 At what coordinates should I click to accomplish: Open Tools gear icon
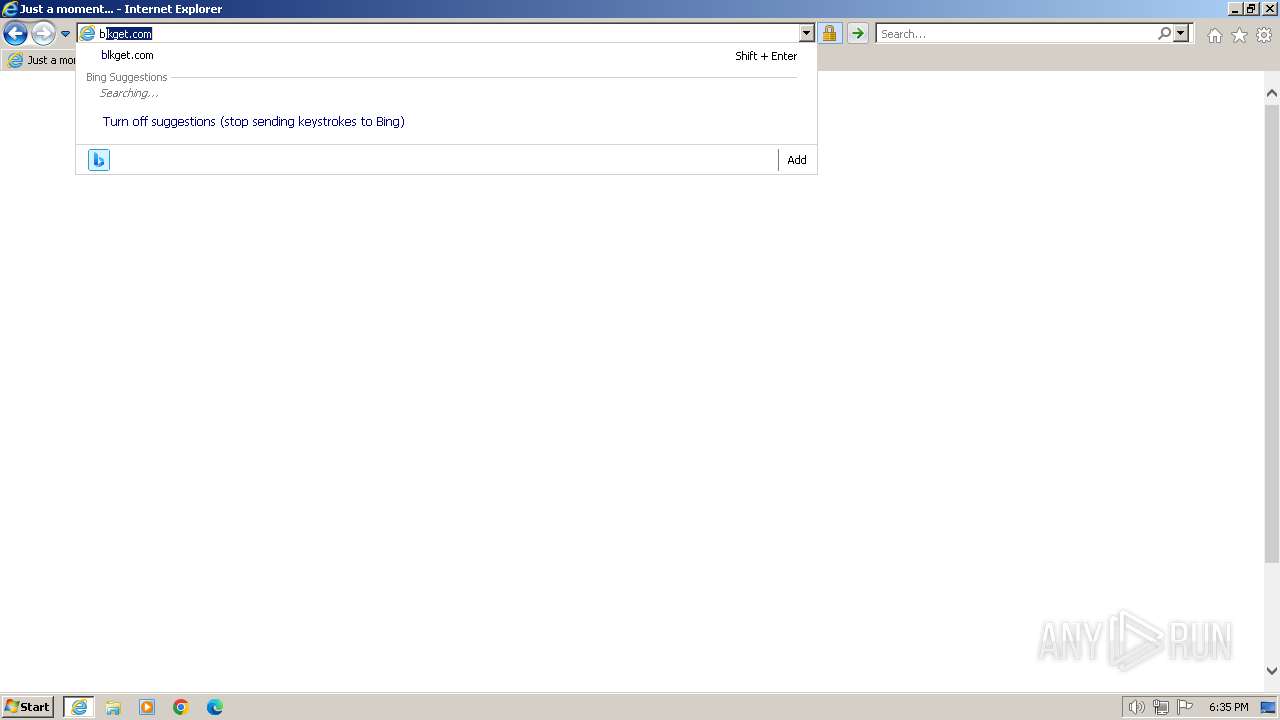[x=1264, y=35]
